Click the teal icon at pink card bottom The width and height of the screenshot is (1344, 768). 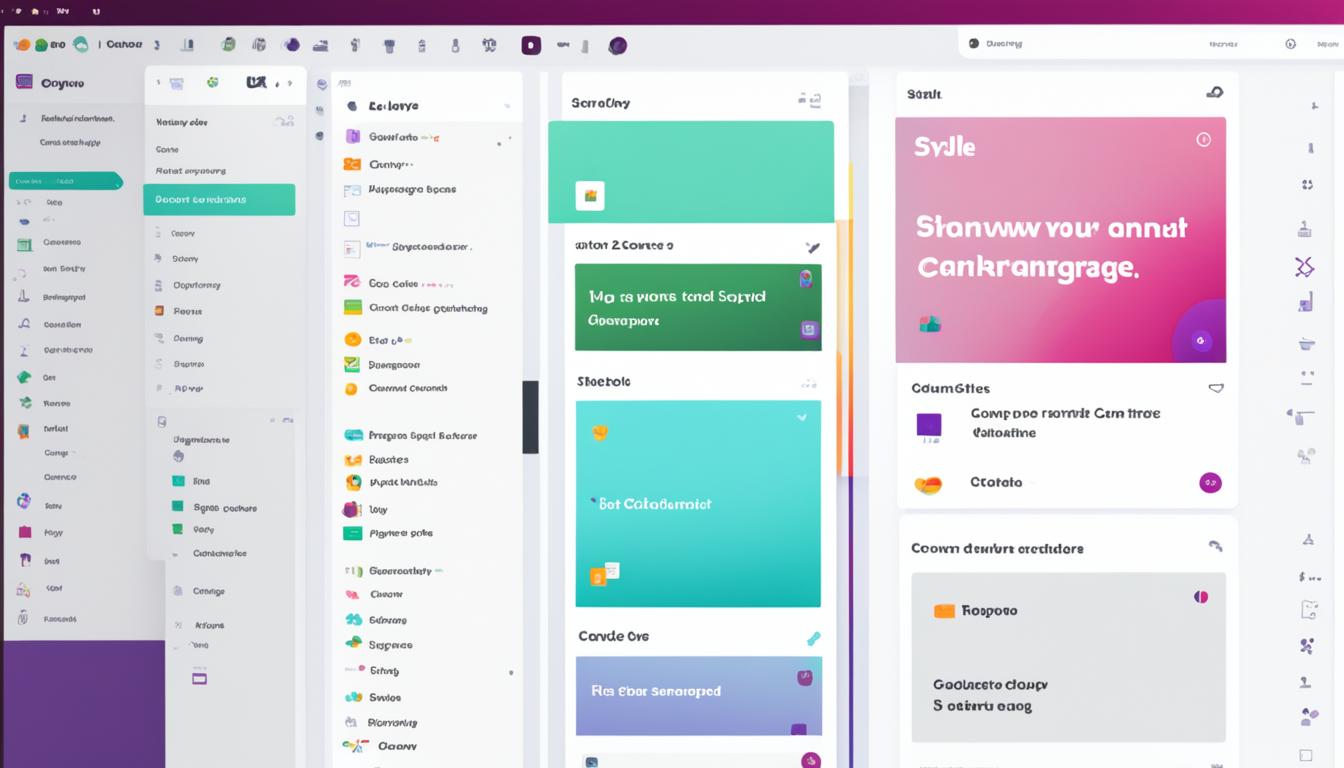pyautogui.click(x=930, y=323)
